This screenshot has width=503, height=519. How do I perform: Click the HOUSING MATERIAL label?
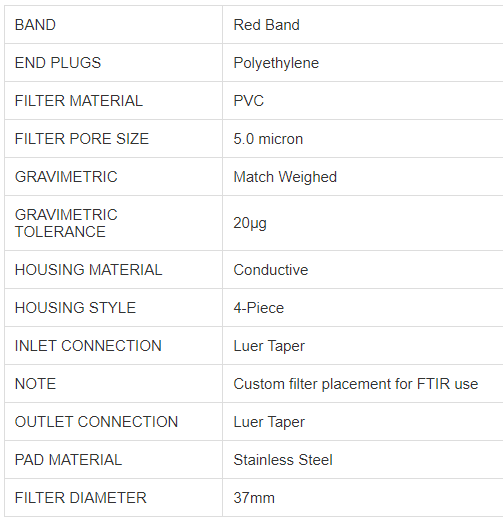(x=88, y=270)
